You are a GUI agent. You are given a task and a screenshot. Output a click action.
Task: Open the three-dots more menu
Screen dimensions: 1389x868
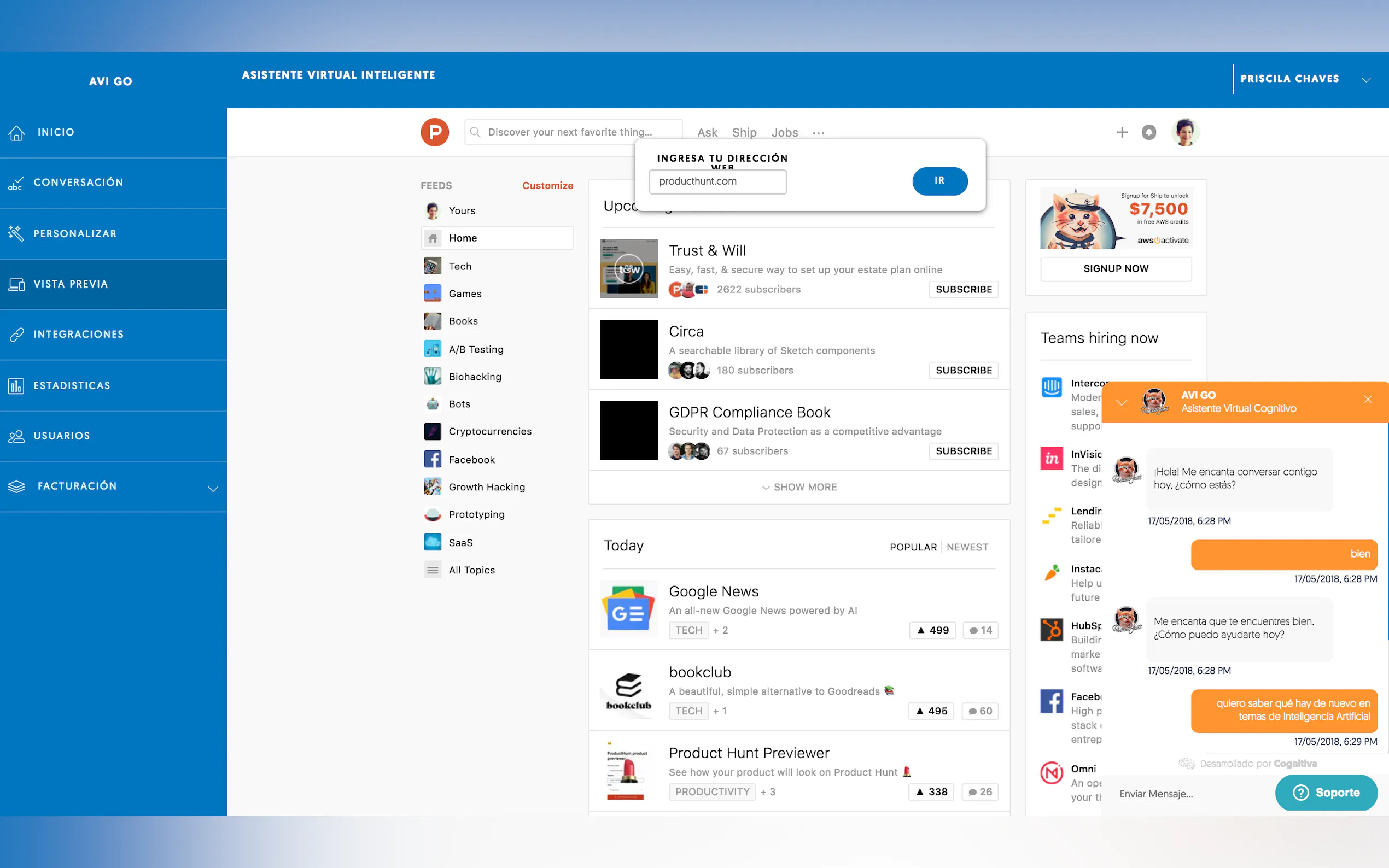(x=818, y=133)
